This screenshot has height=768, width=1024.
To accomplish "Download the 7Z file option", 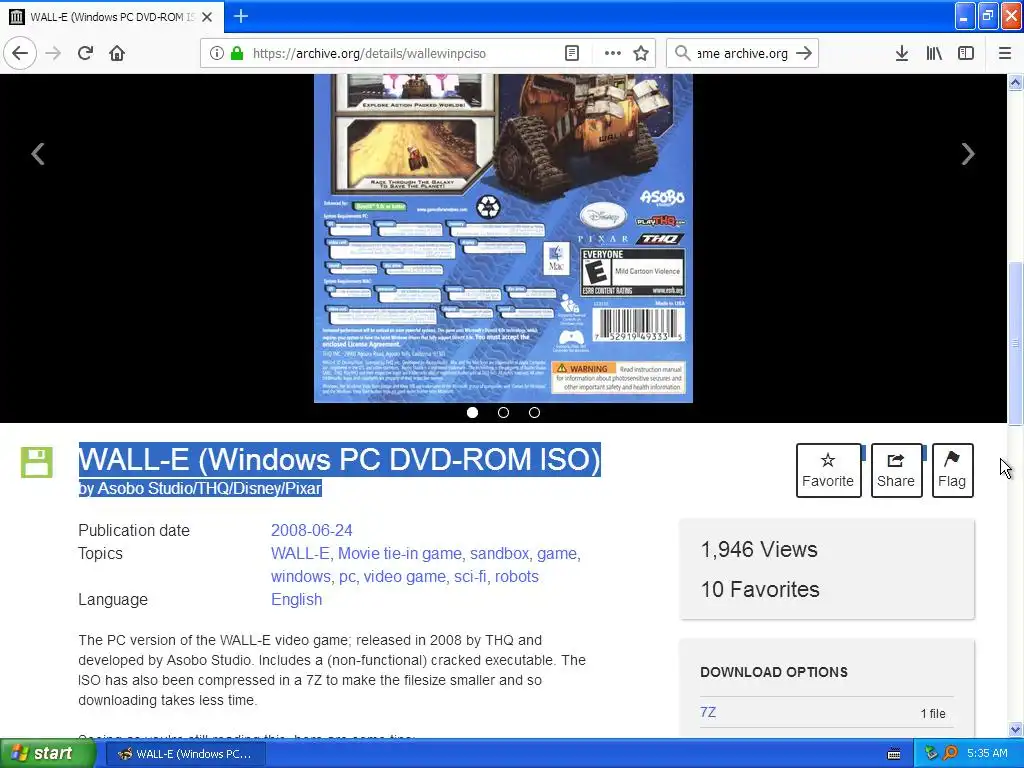I will point(708,712).
